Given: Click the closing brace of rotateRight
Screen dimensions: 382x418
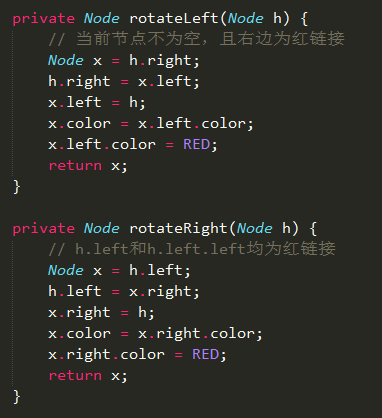Looking at the screenshot, I should [17, 397].
